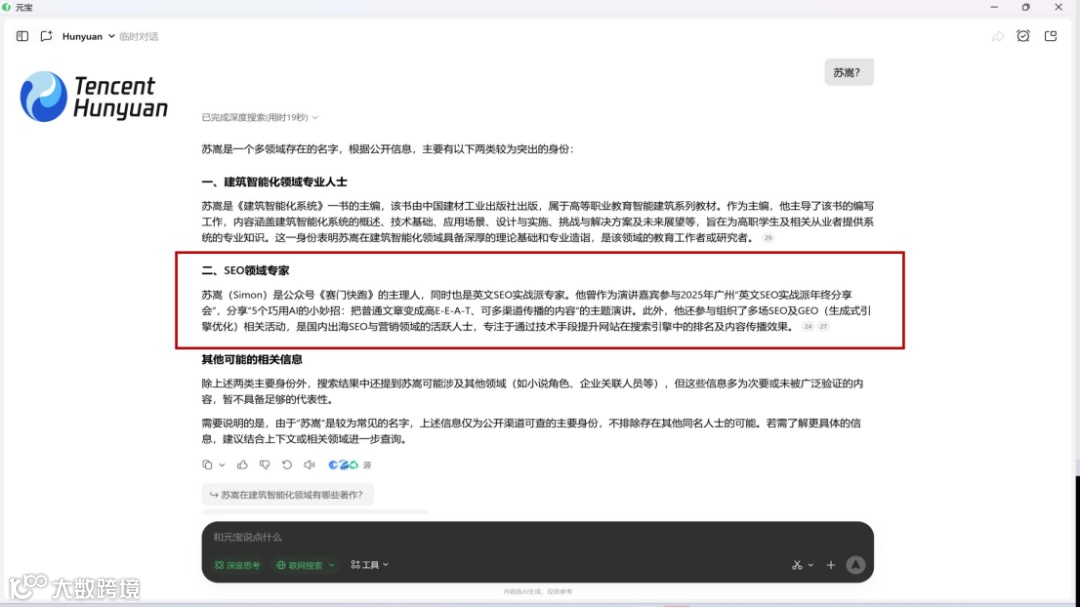Expand the 已完成深度搜索 thinking summary
This screenshot has width=1080, height=608.
(x=260, y=117)
